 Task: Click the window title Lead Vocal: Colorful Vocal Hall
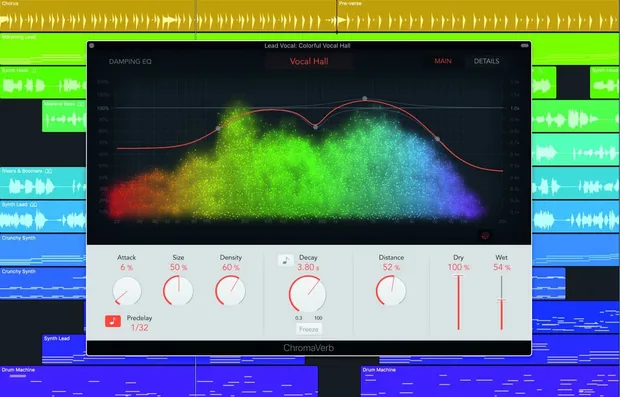(x=307, y=46)
